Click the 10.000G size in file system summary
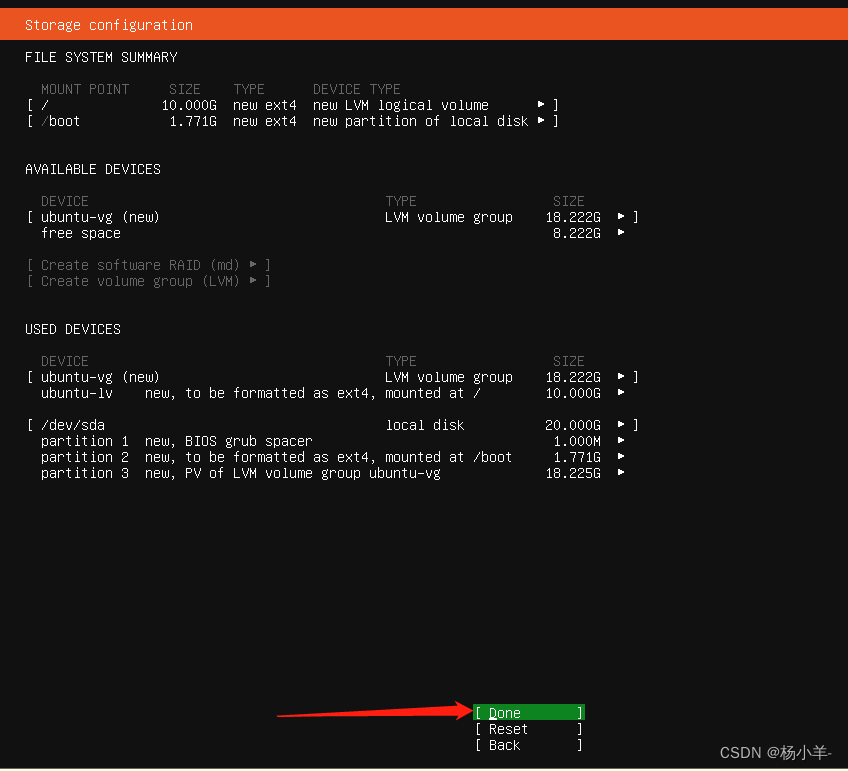The height and width of the screenshot is (771, 848). (189, 105)
